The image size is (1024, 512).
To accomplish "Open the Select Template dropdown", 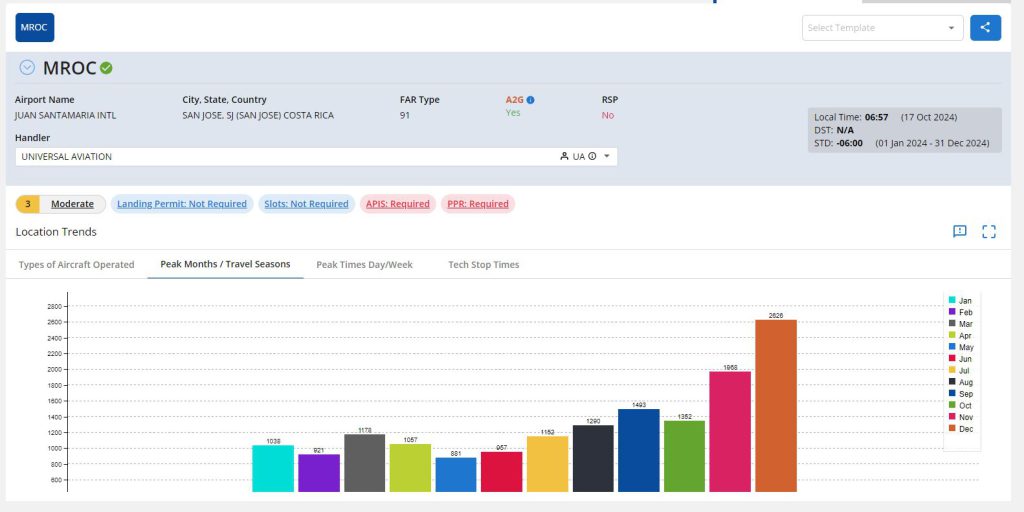I will [882, 28].
